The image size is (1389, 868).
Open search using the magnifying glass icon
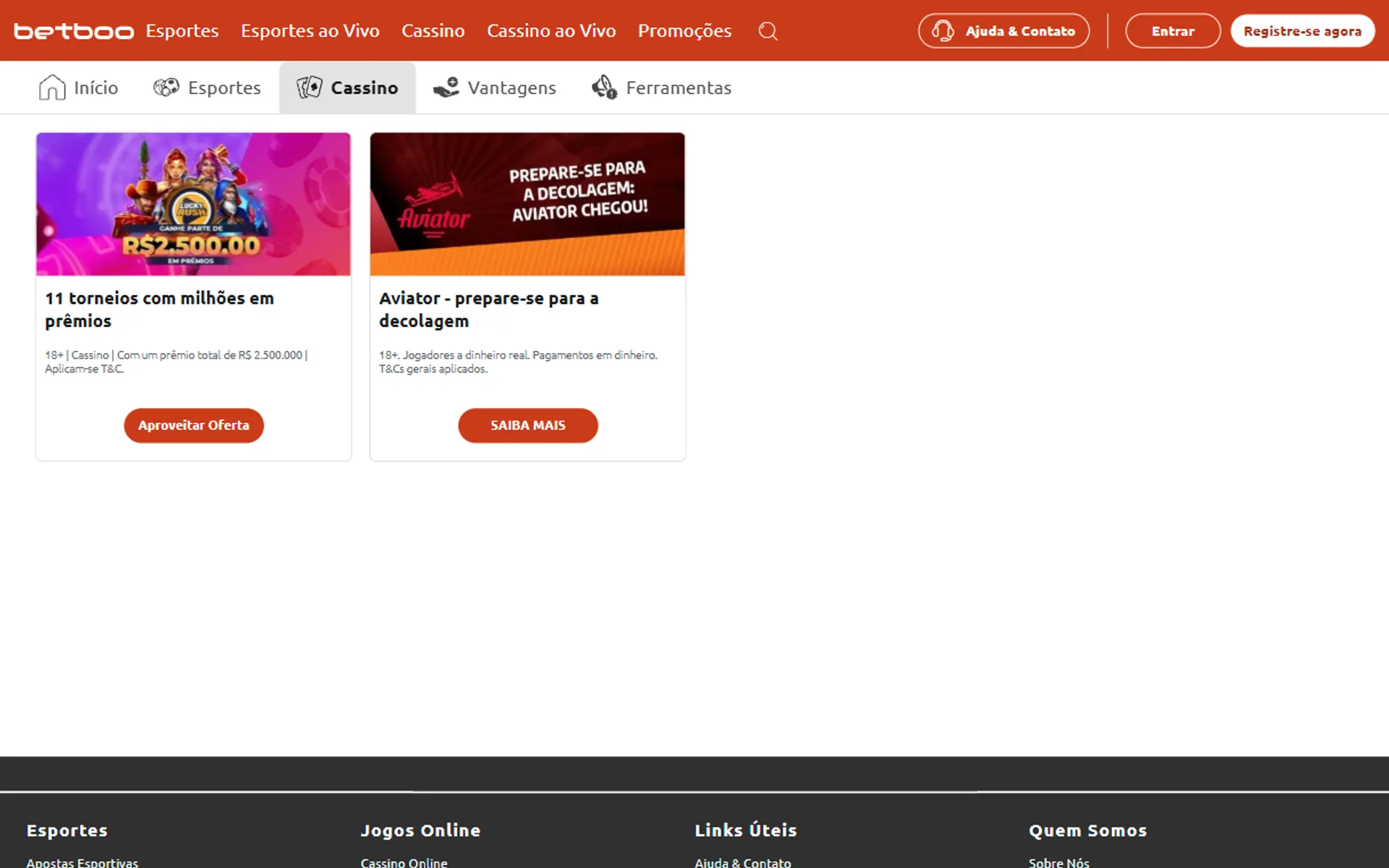768,30
